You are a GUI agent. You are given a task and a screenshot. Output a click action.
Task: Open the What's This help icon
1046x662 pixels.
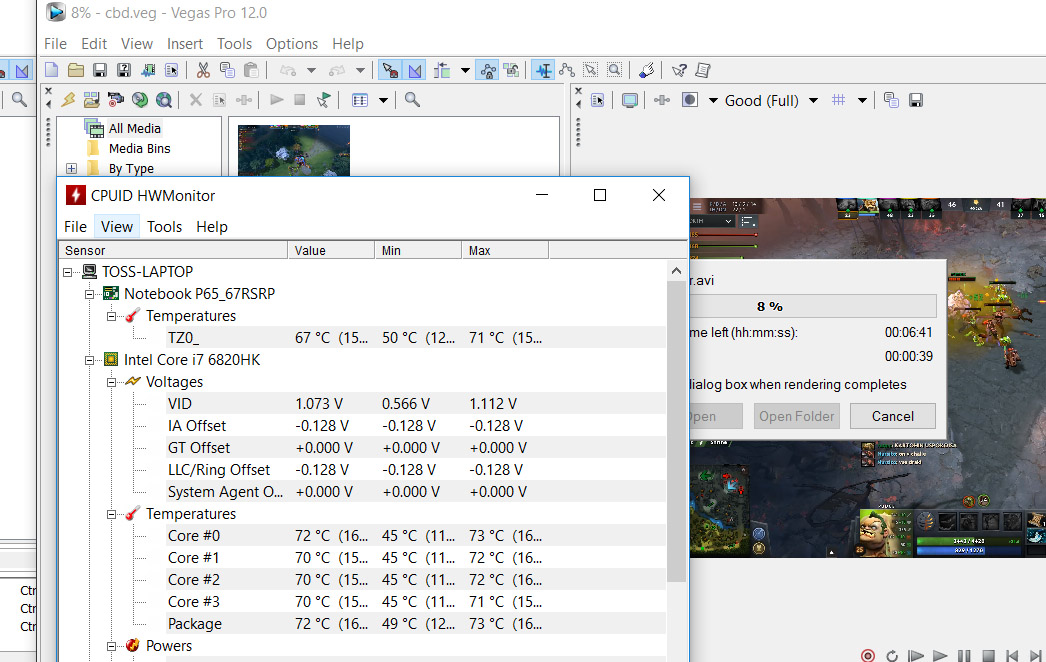click(x=679, y=70)
